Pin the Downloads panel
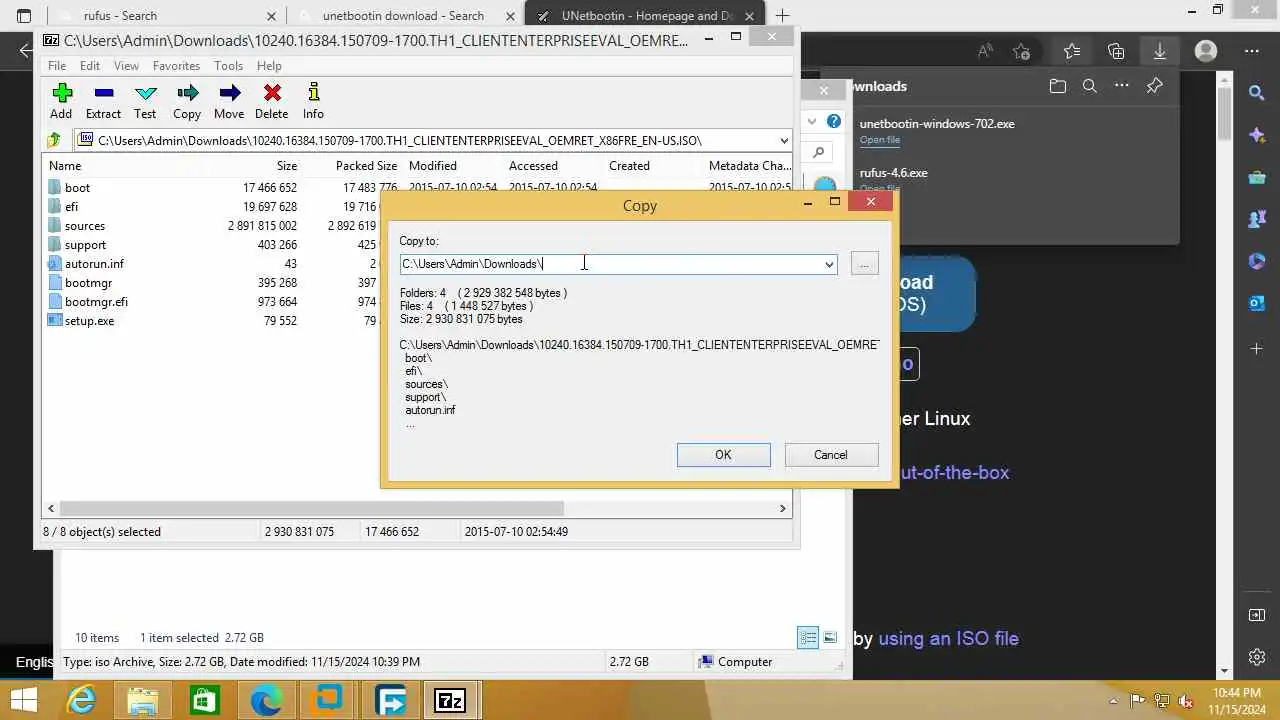The image size is (1280, 720). tap(1155, 86)
